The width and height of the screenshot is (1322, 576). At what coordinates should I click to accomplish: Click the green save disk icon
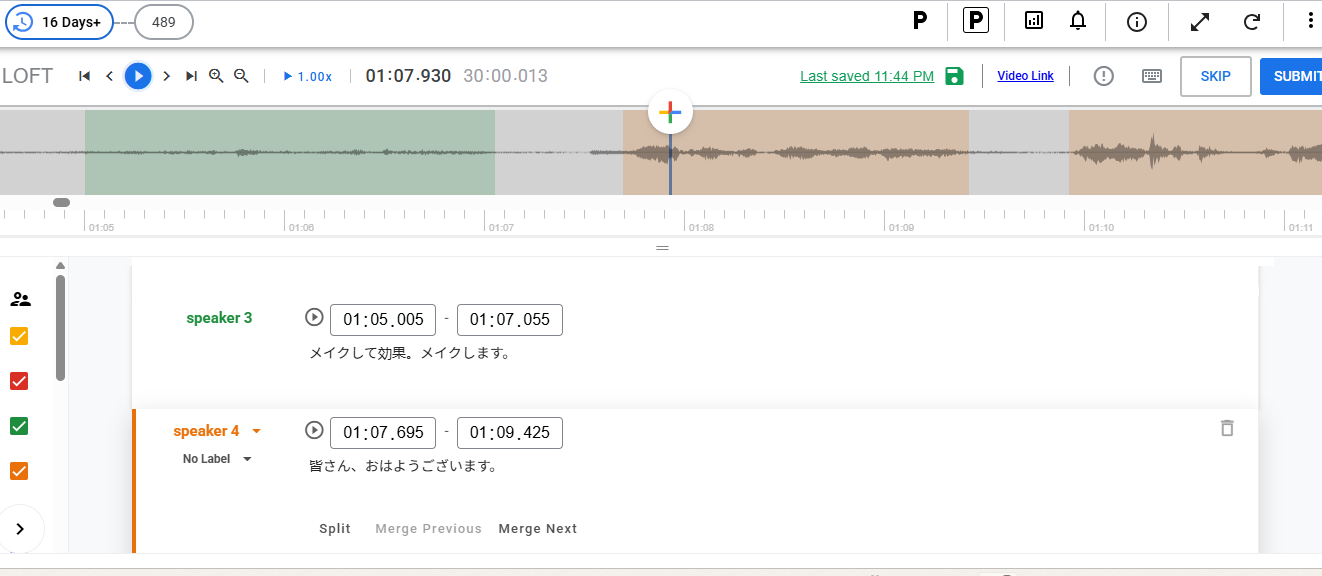pos(954,76)
